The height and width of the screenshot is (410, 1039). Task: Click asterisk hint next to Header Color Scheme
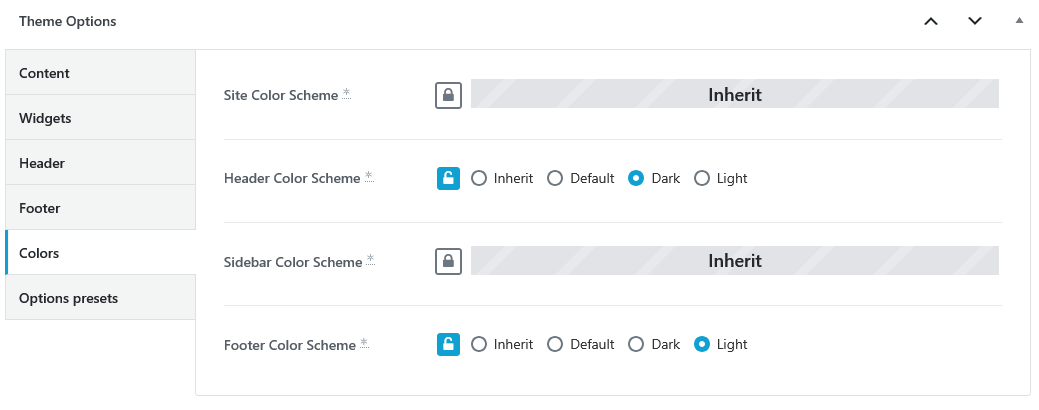tap(369, 177)
